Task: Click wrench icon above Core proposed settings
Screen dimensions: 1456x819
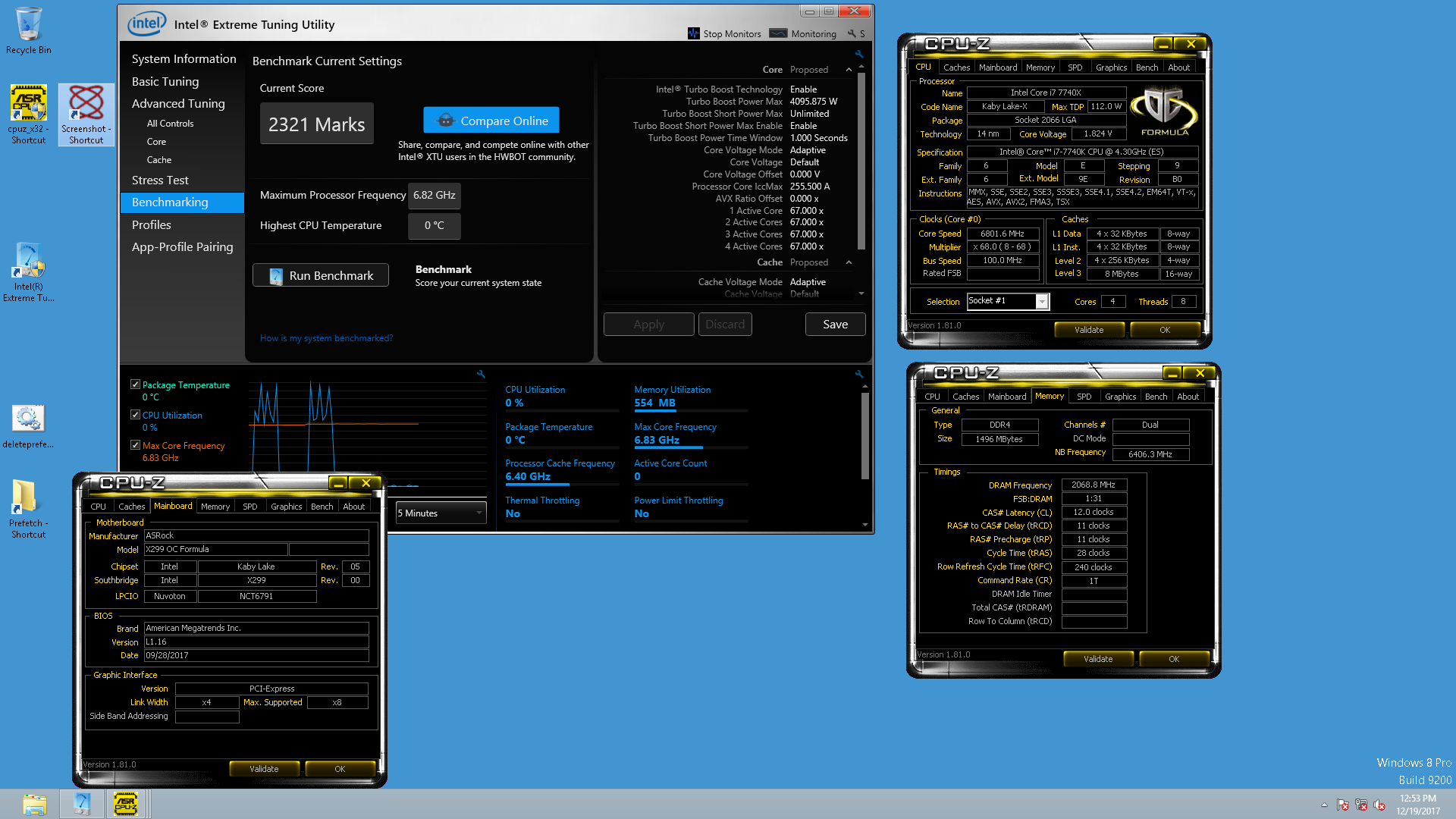Action: coord(859,54)
